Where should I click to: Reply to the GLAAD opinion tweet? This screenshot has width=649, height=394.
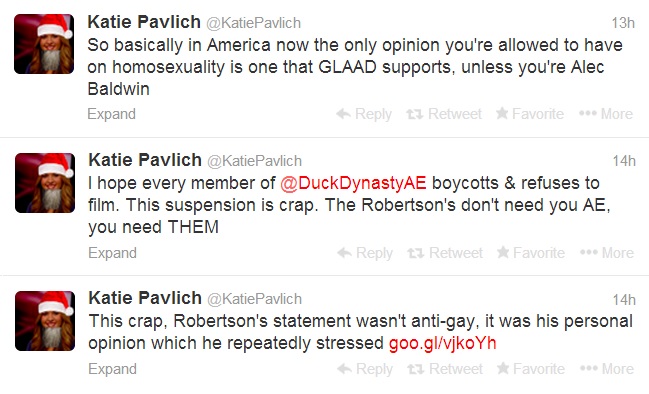click(364, 114)
